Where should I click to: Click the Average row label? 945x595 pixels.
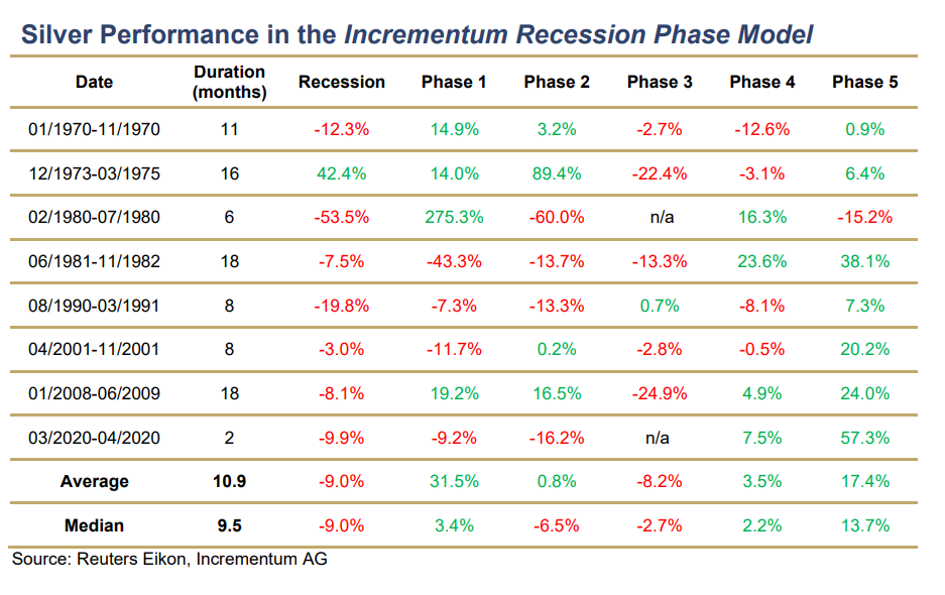[94, 481]
